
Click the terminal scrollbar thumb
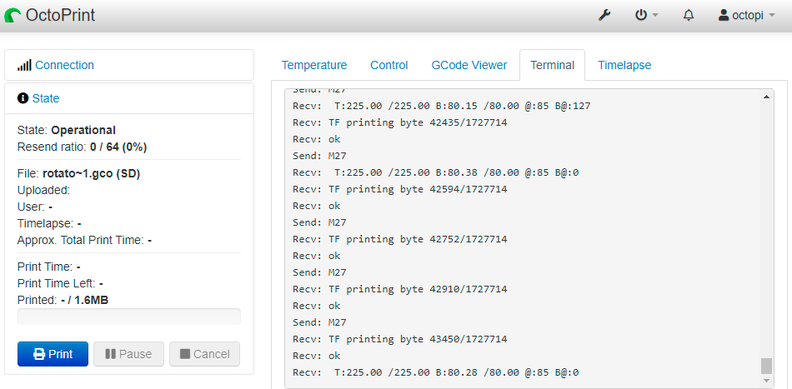(x=766, y=365)
